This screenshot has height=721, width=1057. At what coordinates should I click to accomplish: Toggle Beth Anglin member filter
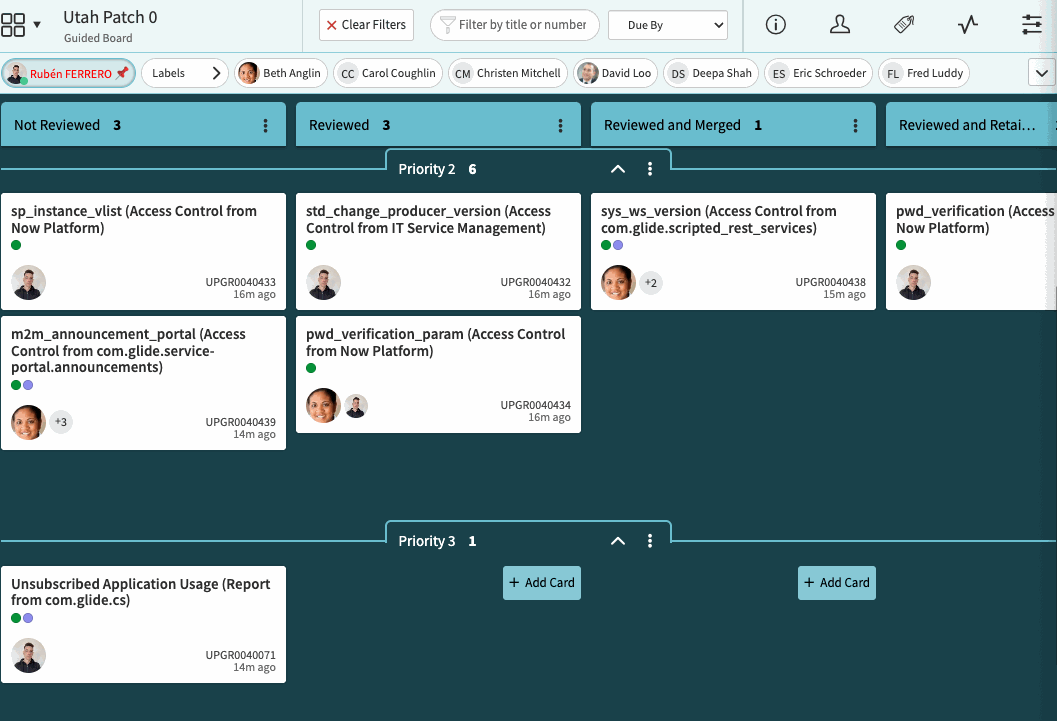[281, 73]
